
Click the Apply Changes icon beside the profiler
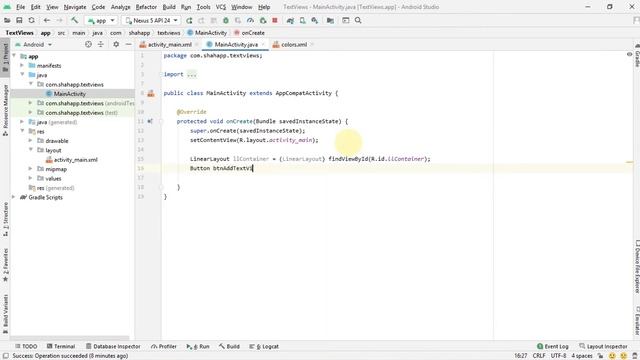click(x=263, y=20)
